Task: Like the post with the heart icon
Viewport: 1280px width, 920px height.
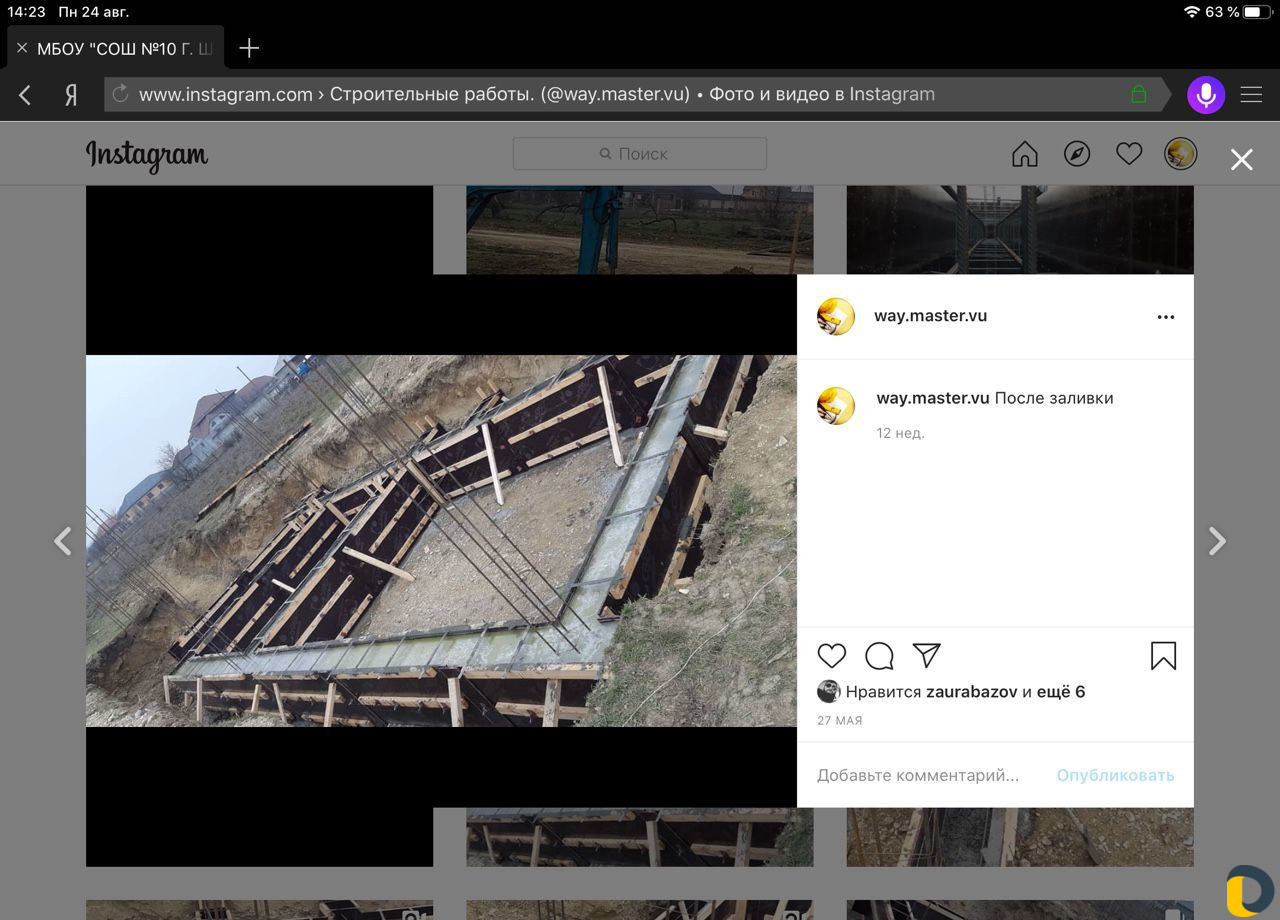Action: [832, 656]
